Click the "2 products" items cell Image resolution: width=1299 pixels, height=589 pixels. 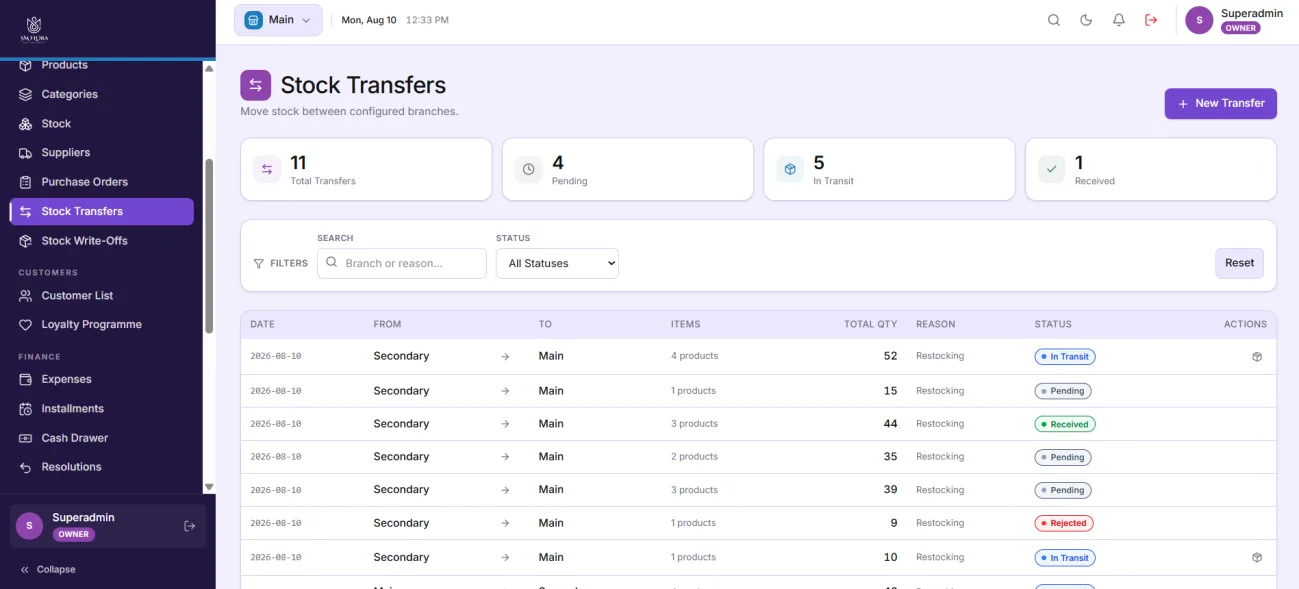click(x=694, y=457)
